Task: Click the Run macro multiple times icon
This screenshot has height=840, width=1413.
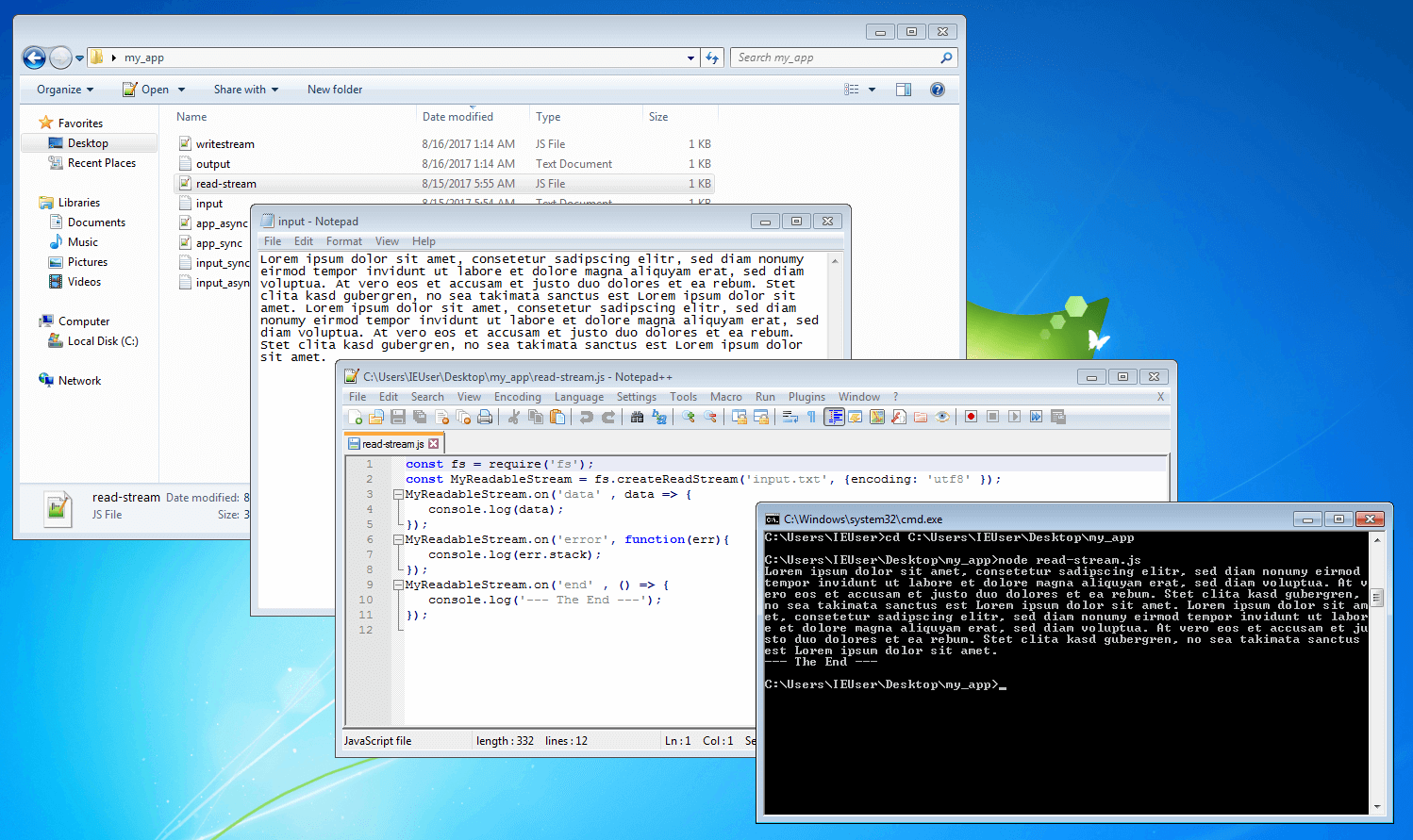Action: point(1036,417)
